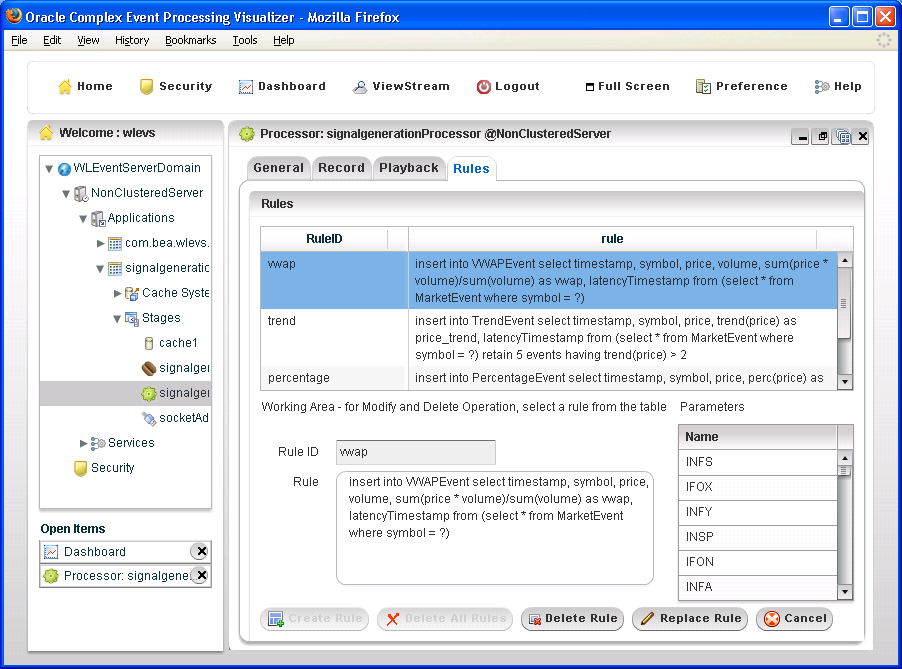The image size is (902, 669).
Task: Expand the com.bea.wlevs tree node
Action: point(101,244)
